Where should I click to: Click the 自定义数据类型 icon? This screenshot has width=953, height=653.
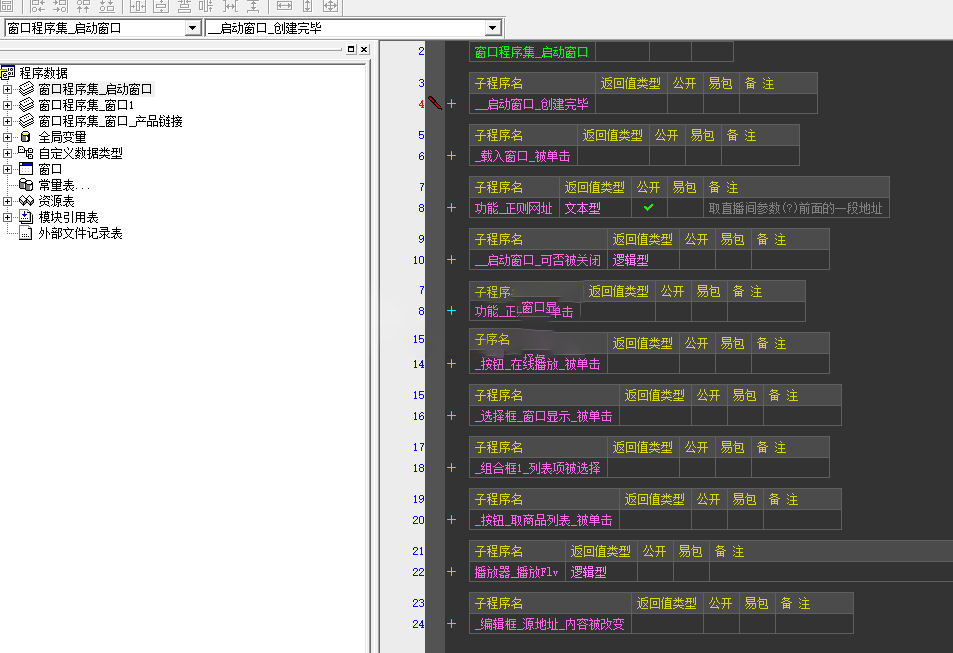click(x=26, y=153)
